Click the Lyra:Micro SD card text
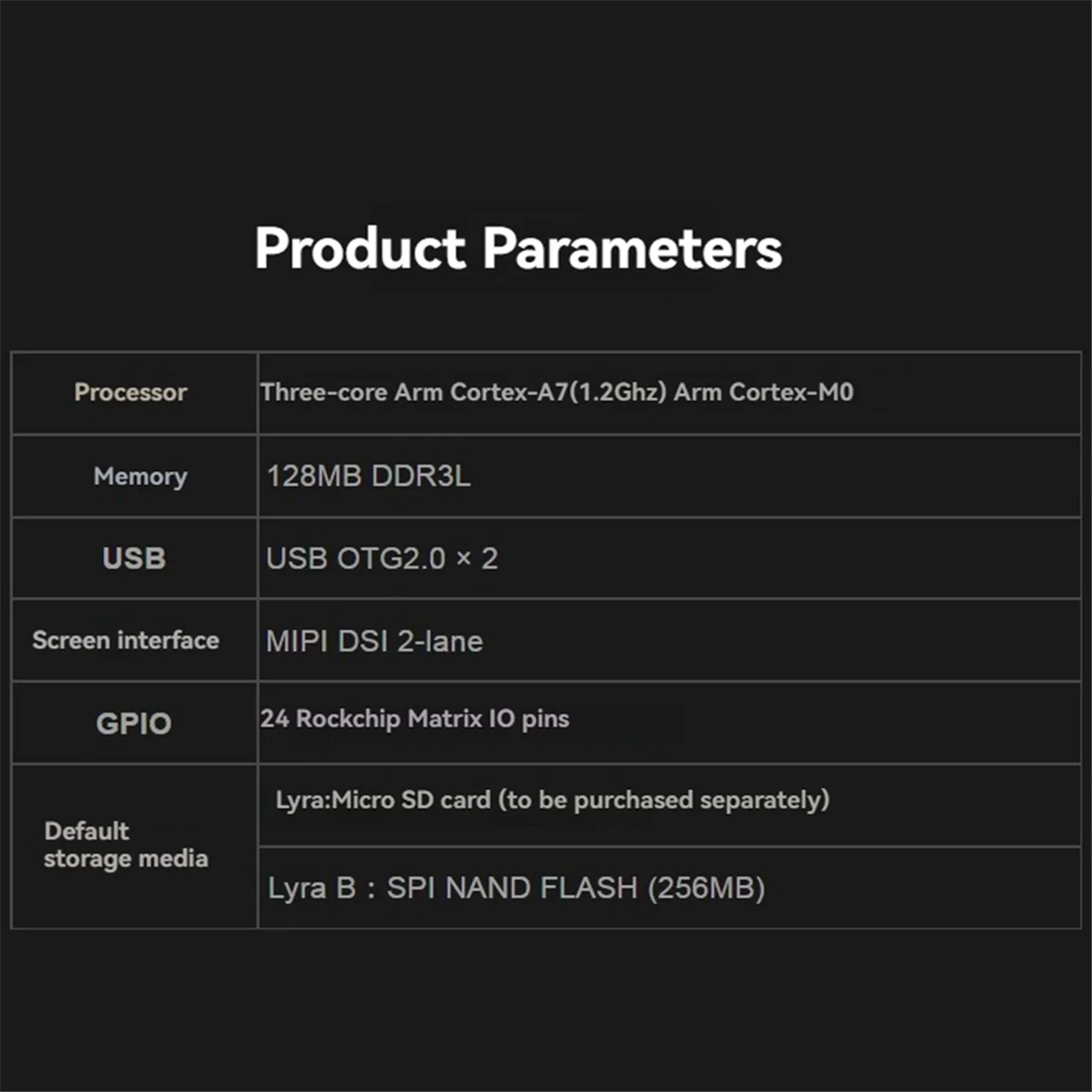The width and height of the screenshot is (1092, 1092). tap(383, 800)
